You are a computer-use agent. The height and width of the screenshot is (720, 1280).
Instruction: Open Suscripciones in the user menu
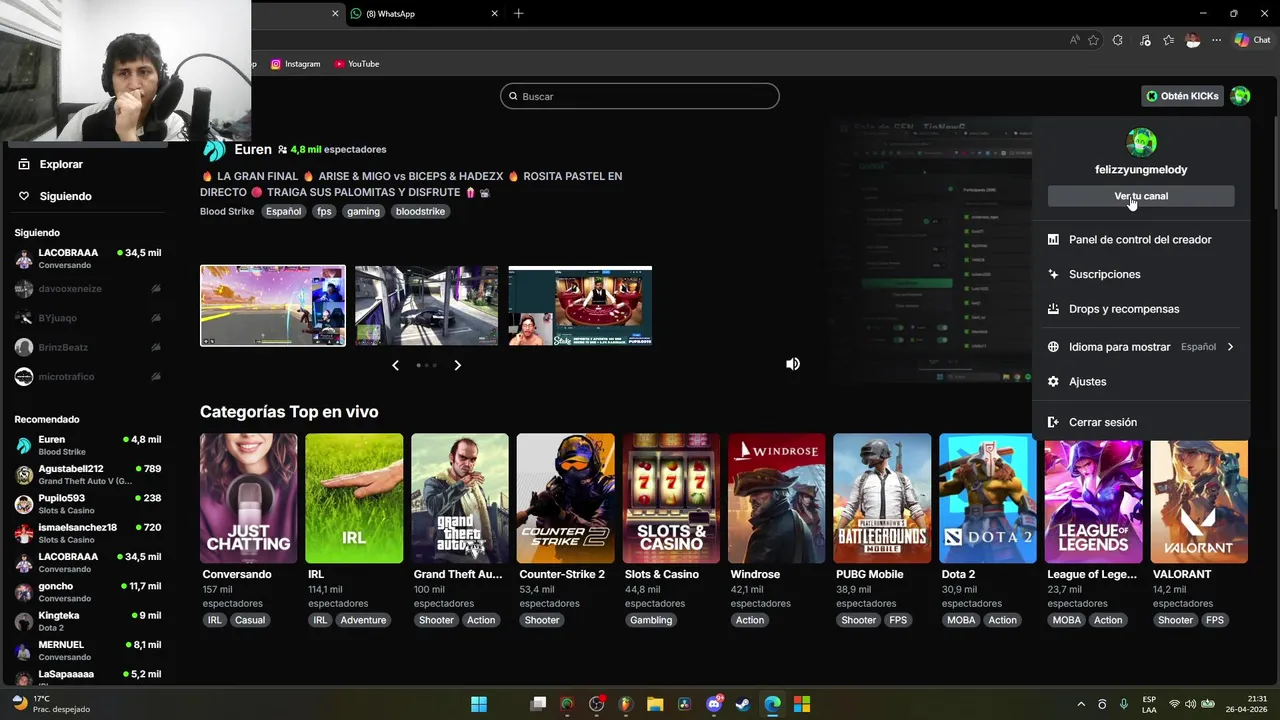point(1141,274)
